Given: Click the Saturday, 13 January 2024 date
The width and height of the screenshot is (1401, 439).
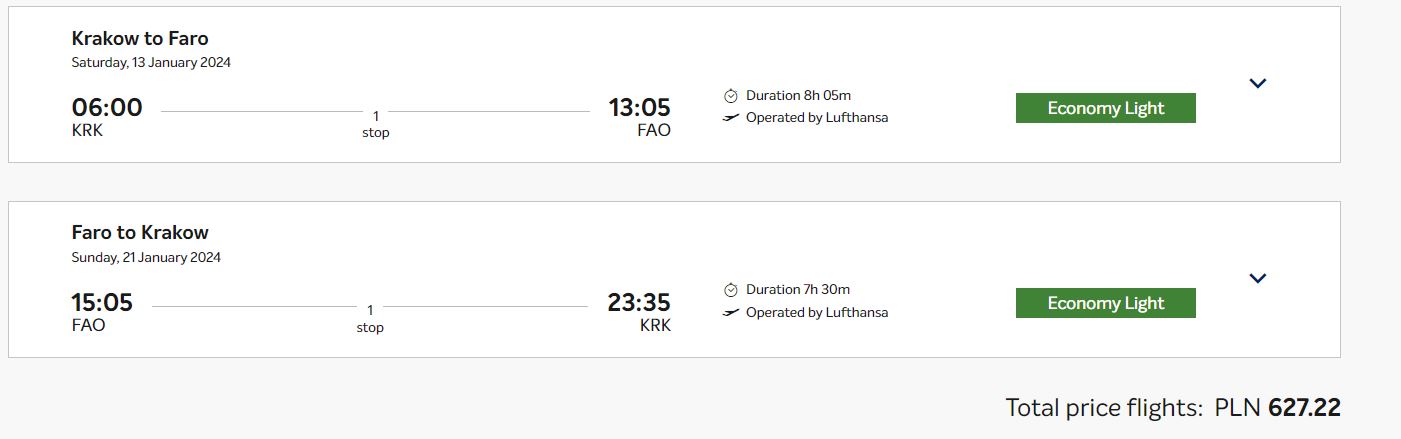Looking at the screenshot, I should coord(151,63).
